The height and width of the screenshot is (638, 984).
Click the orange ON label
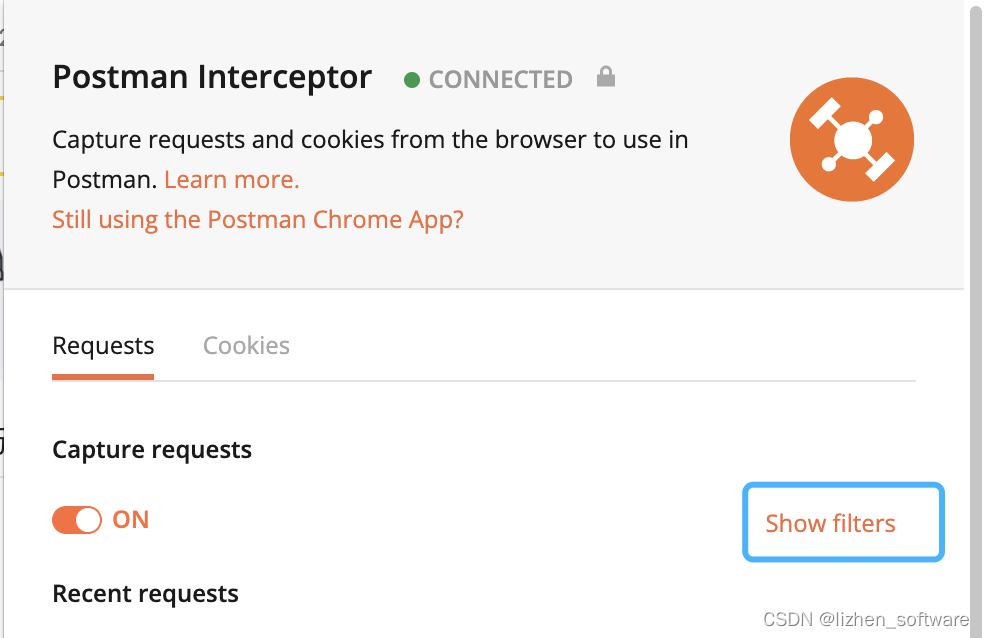pyautogui.click(x=131, y=520)
